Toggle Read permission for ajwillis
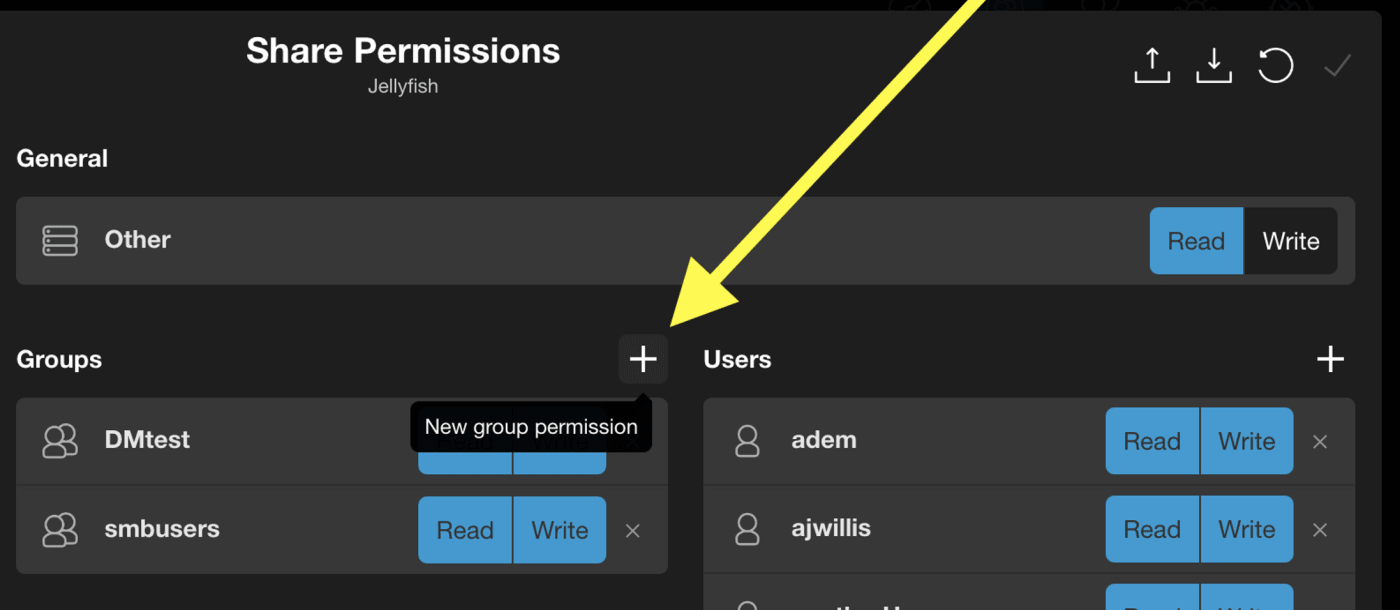 (x=1152, y=530)
